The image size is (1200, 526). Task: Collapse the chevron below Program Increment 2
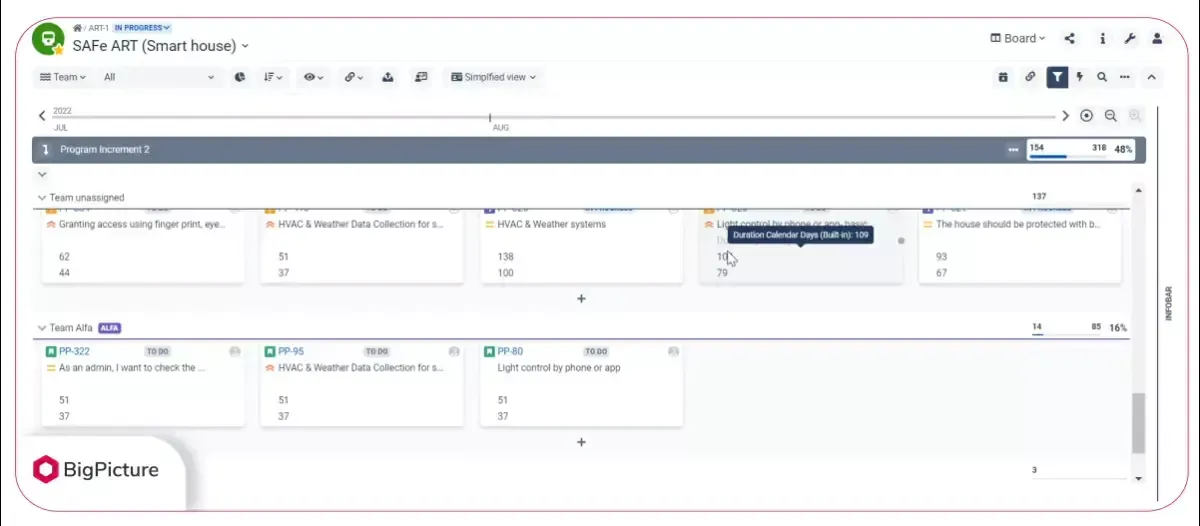42,174
